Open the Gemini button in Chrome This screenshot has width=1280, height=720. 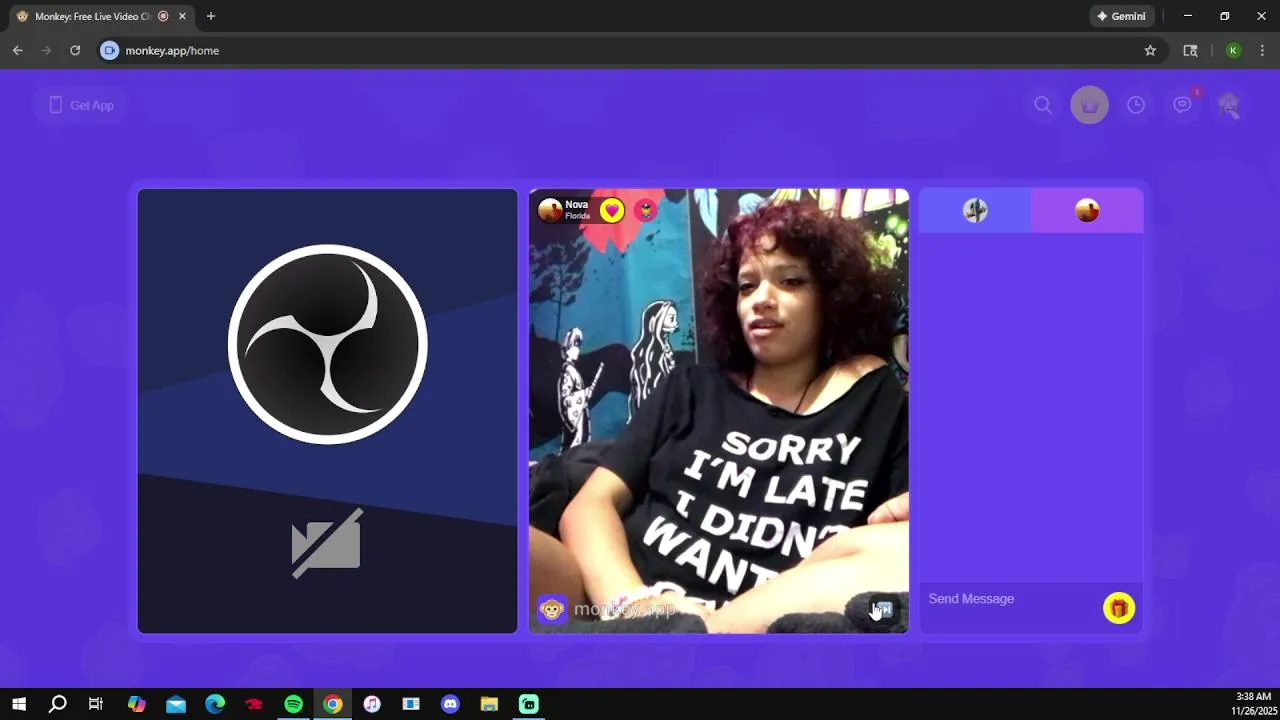(x=1122, y=16)
